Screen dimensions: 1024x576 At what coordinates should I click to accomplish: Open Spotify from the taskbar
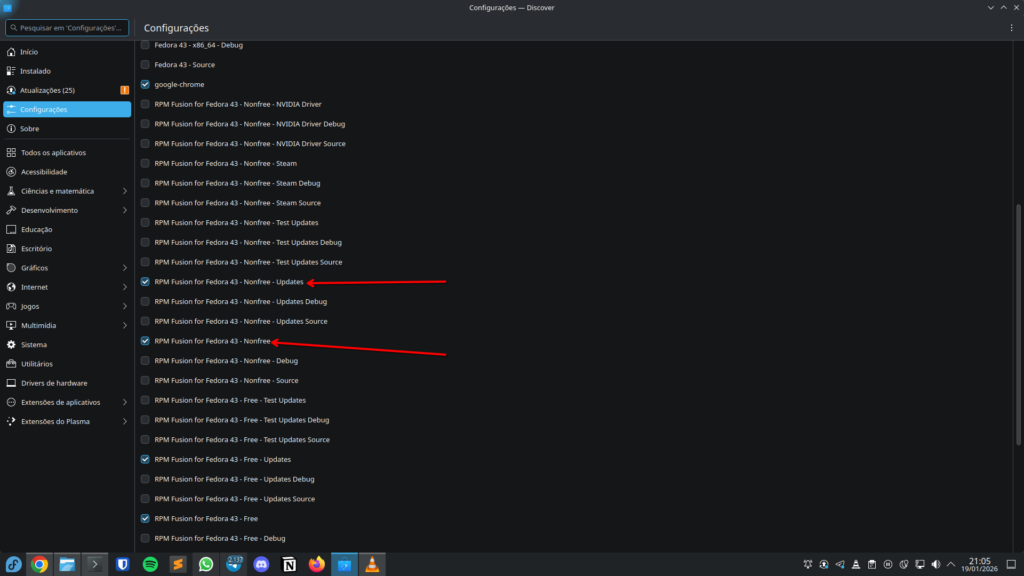[x=150, y=563]
